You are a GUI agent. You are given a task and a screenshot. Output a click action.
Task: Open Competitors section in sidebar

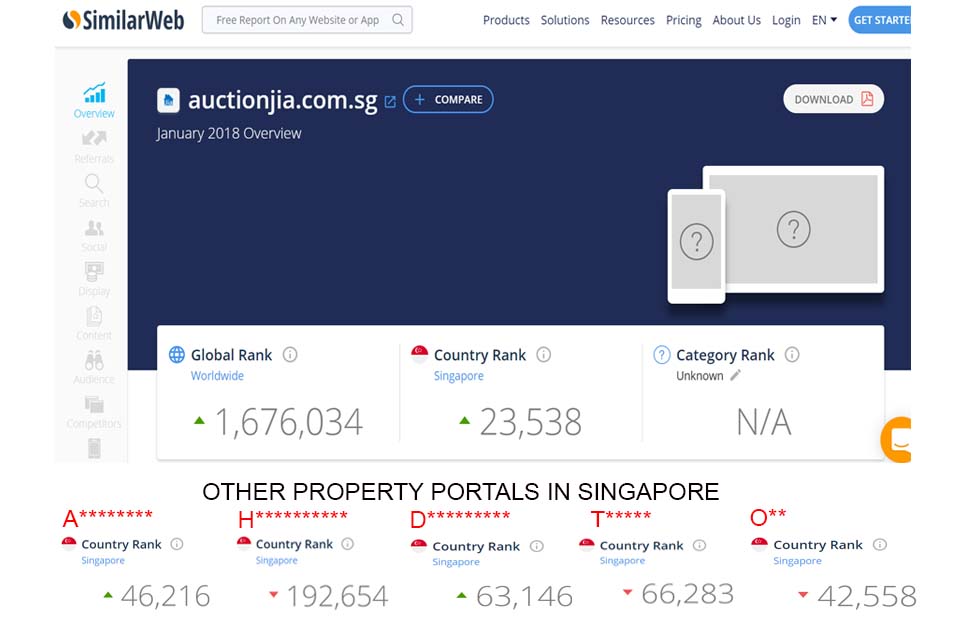[94, 412]
